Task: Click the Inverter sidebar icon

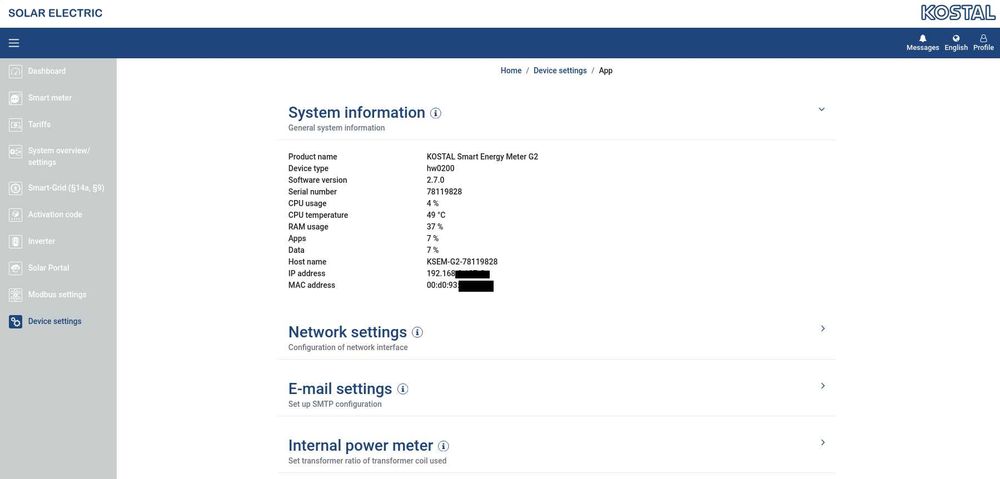Action: (15, 242)
